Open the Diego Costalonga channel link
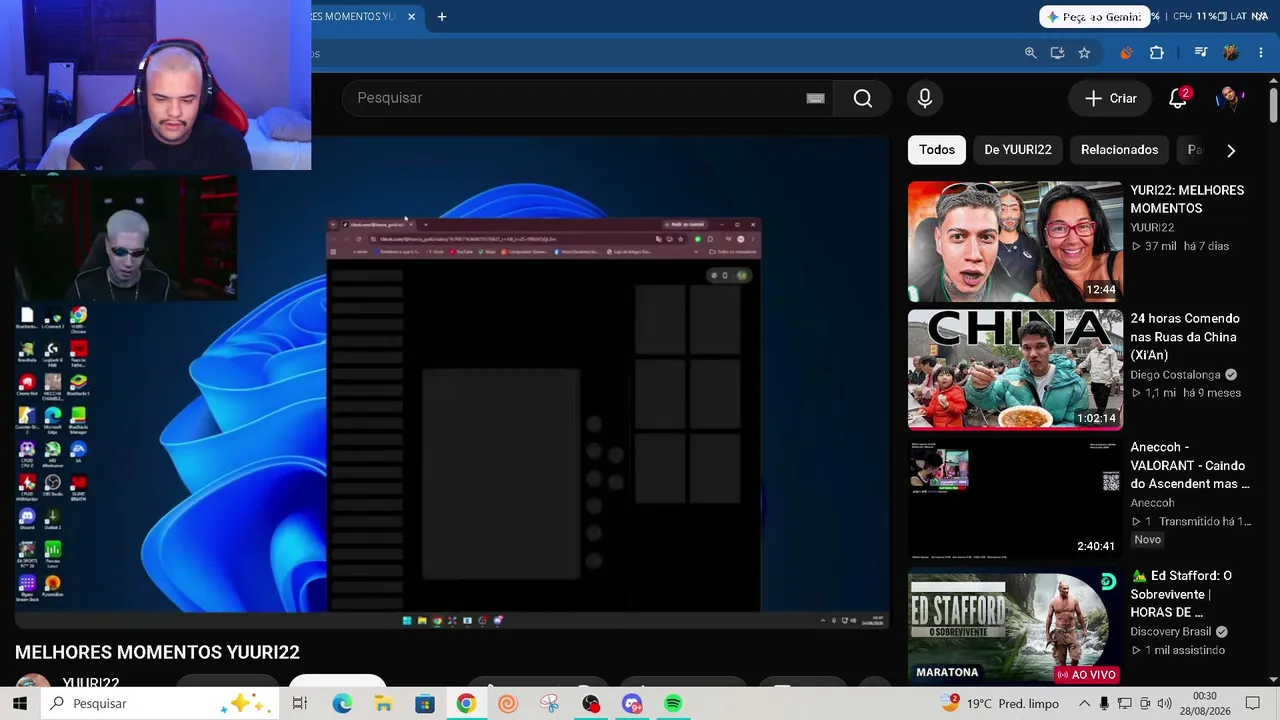The image size is (1280, 720). 1175,375
